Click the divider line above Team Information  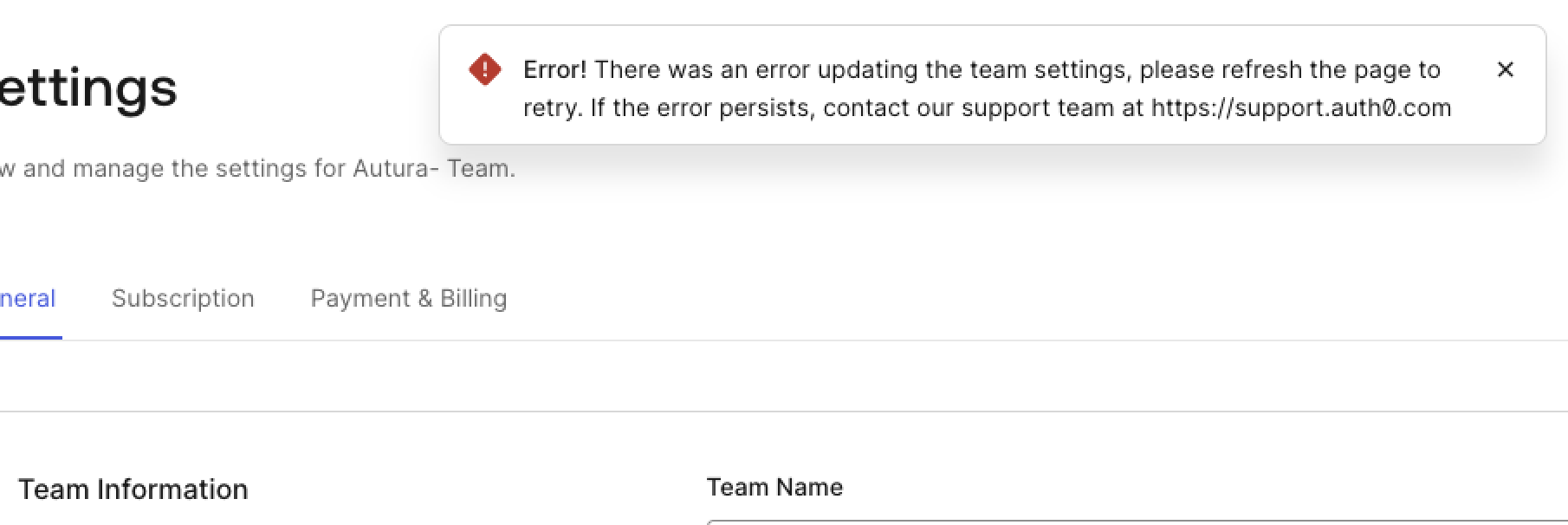tap(780, 412)
